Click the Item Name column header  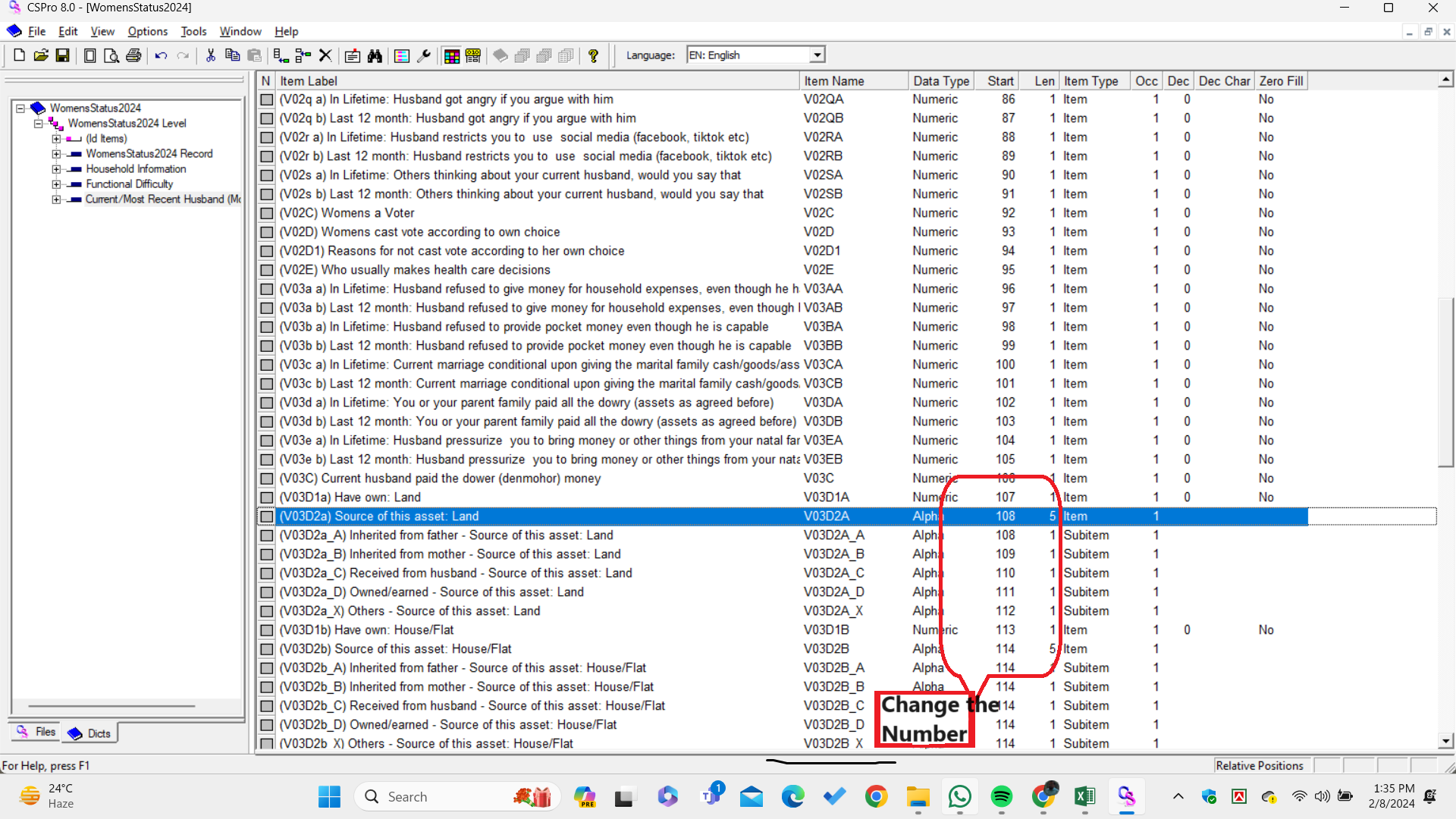click(x=854, y=81)
